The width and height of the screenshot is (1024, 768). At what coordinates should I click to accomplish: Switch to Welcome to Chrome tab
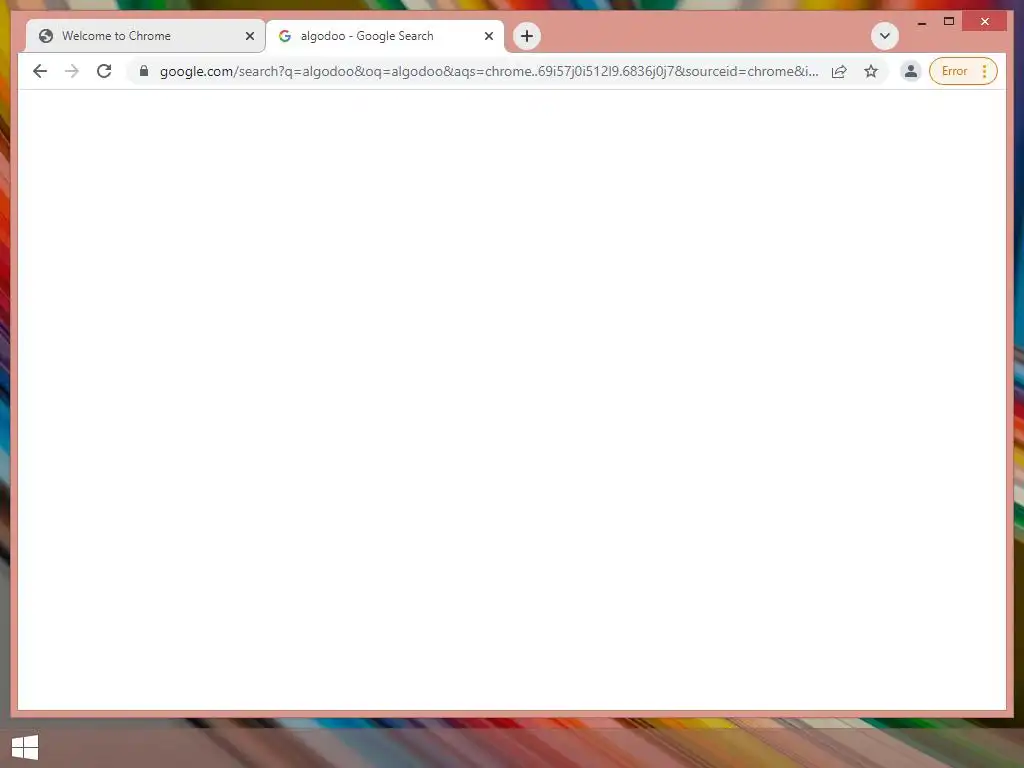click(x=145, y=36)
